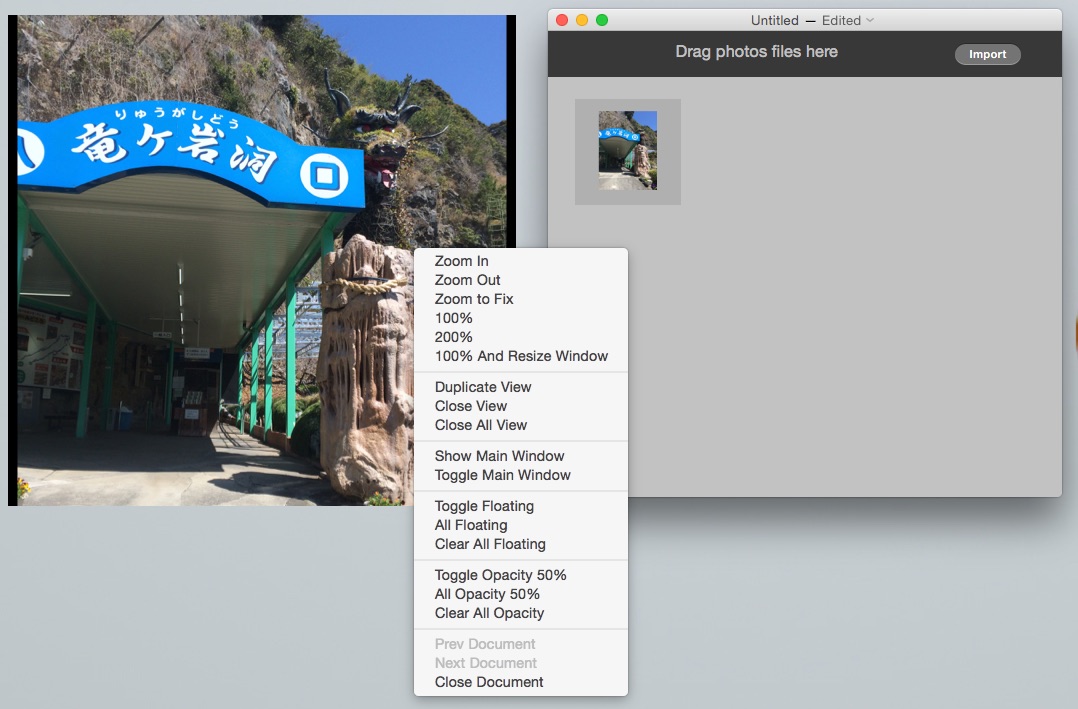
Task: Choose Clear All Floating
Action: pos(520,545)
